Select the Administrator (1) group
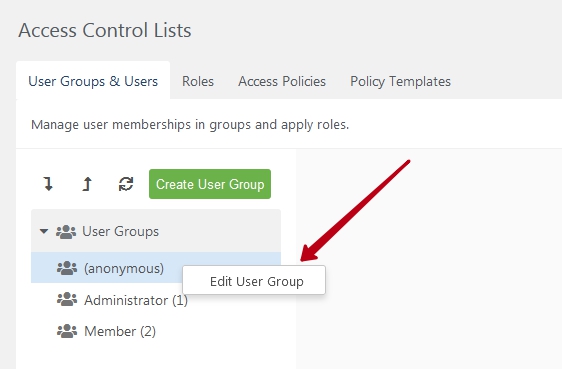Image resolution: width=562 pixels, height=369 pixels. [136, 300]
